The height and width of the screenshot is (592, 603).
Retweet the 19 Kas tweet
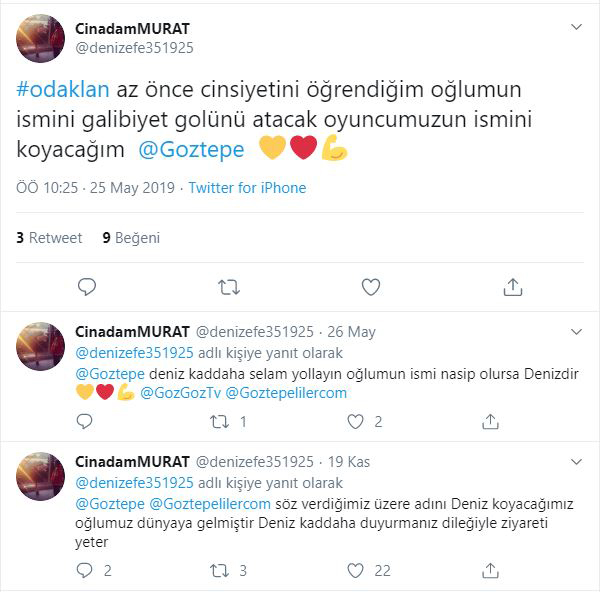tap(220, 570)
